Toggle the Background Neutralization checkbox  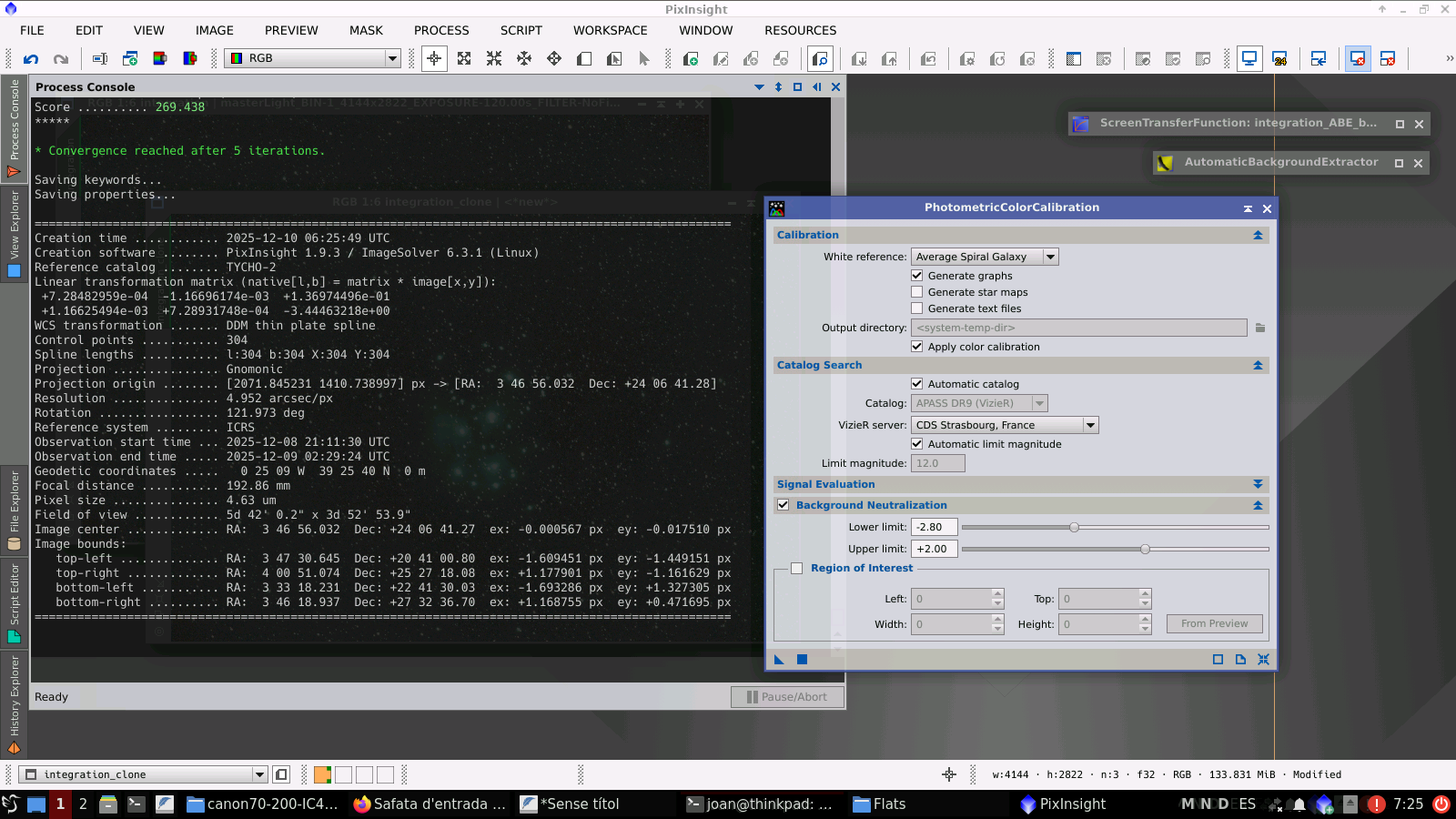point(784,505)
